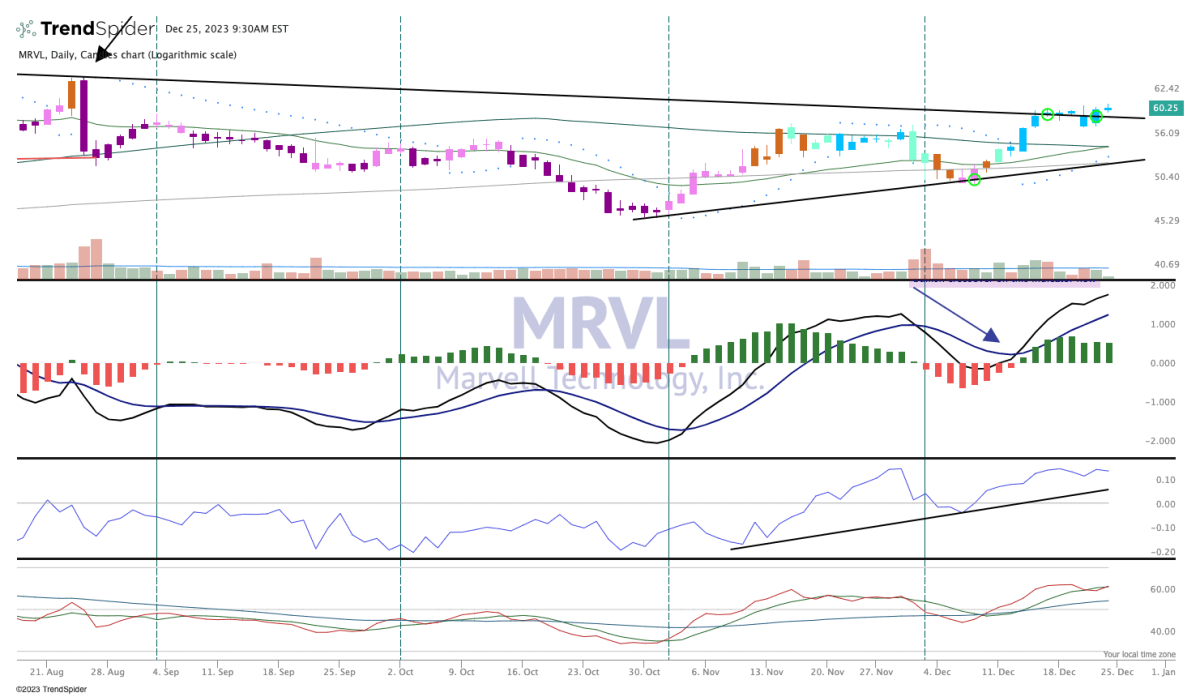Click the 45.29 price axis label
The image size is (1200, 697).
1166,221
